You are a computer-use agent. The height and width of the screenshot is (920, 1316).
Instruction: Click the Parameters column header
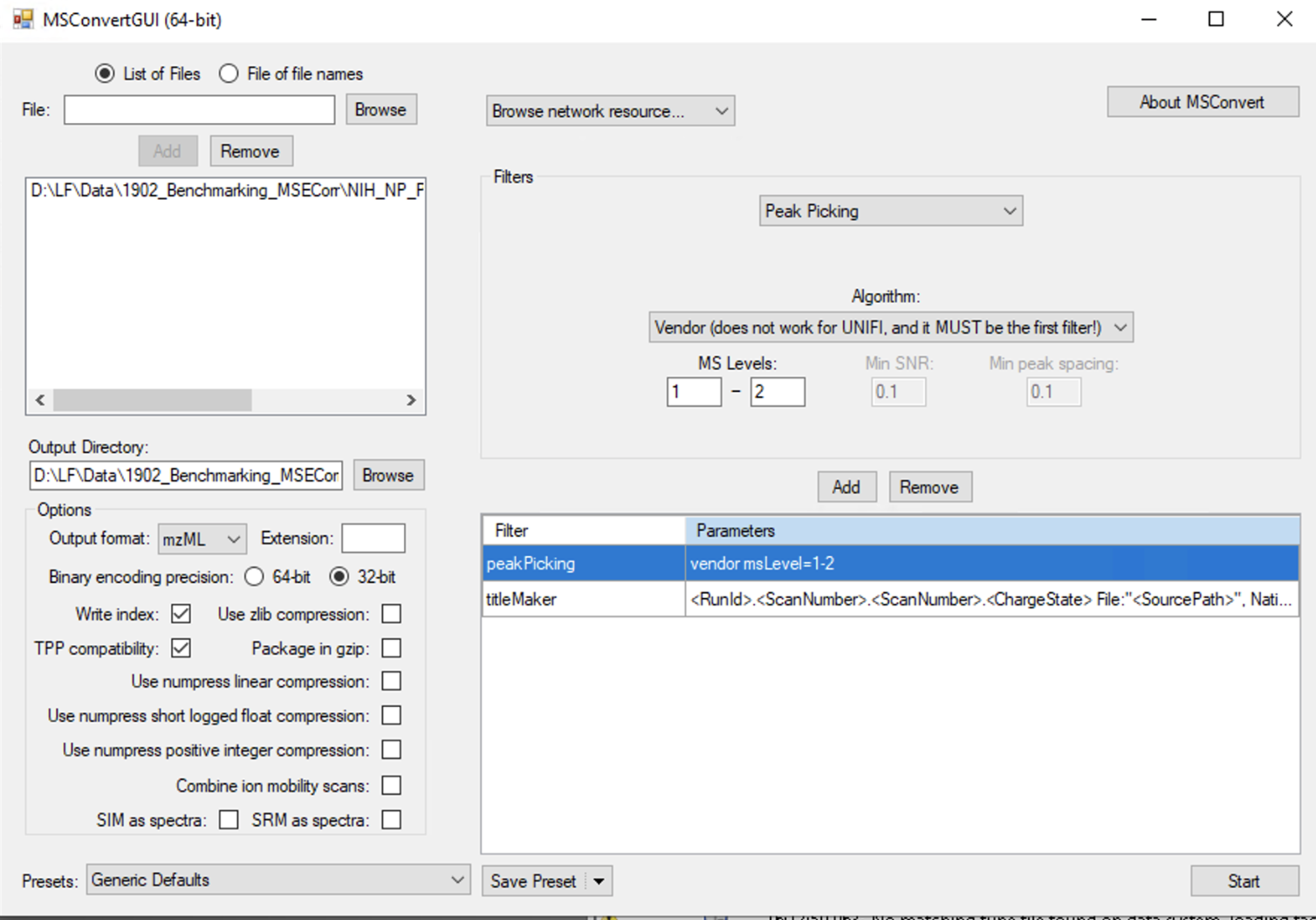[x=992, y=531]
